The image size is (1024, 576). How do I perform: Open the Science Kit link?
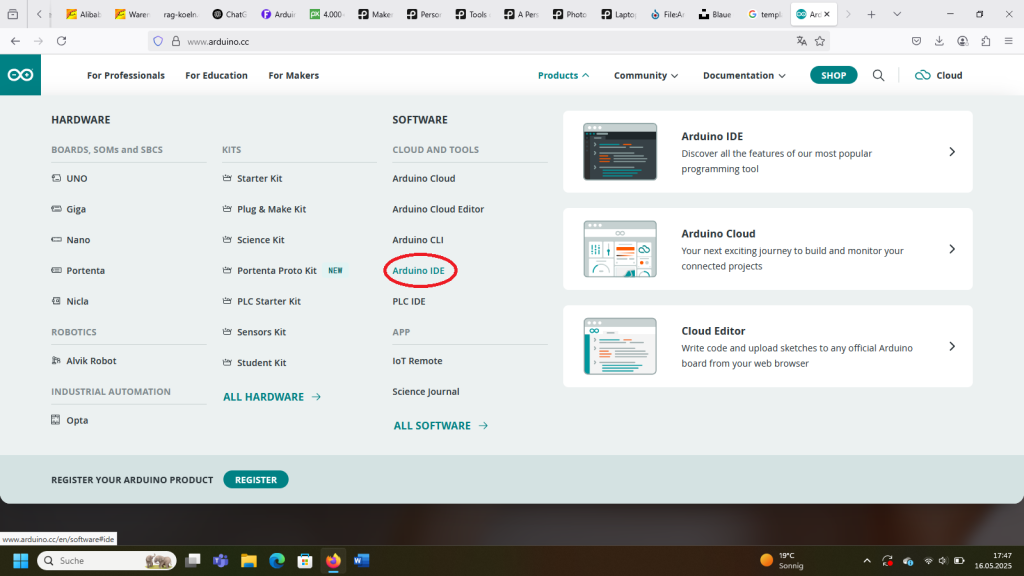pyautogui.click(x=253, y=240)
